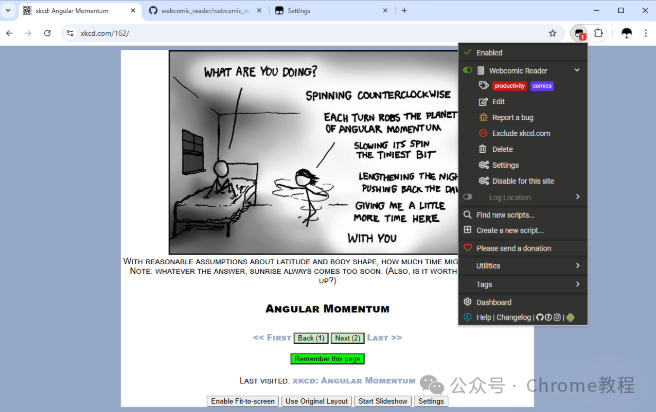Follow the Last >> link
The width and height of the screenshot is (656, 412).
(x=384, y=338)
